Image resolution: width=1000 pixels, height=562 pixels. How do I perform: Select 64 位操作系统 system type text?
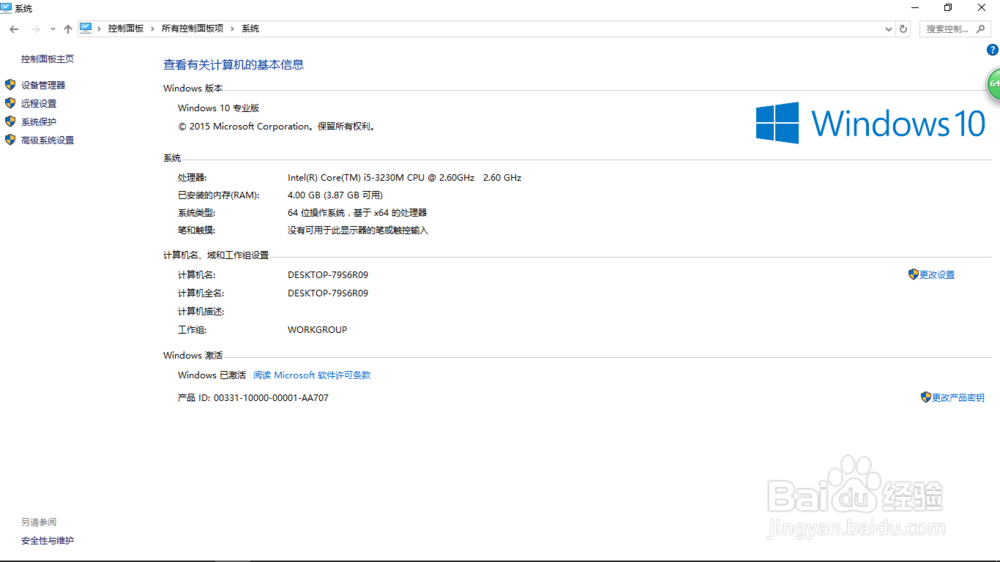(357, 212)
